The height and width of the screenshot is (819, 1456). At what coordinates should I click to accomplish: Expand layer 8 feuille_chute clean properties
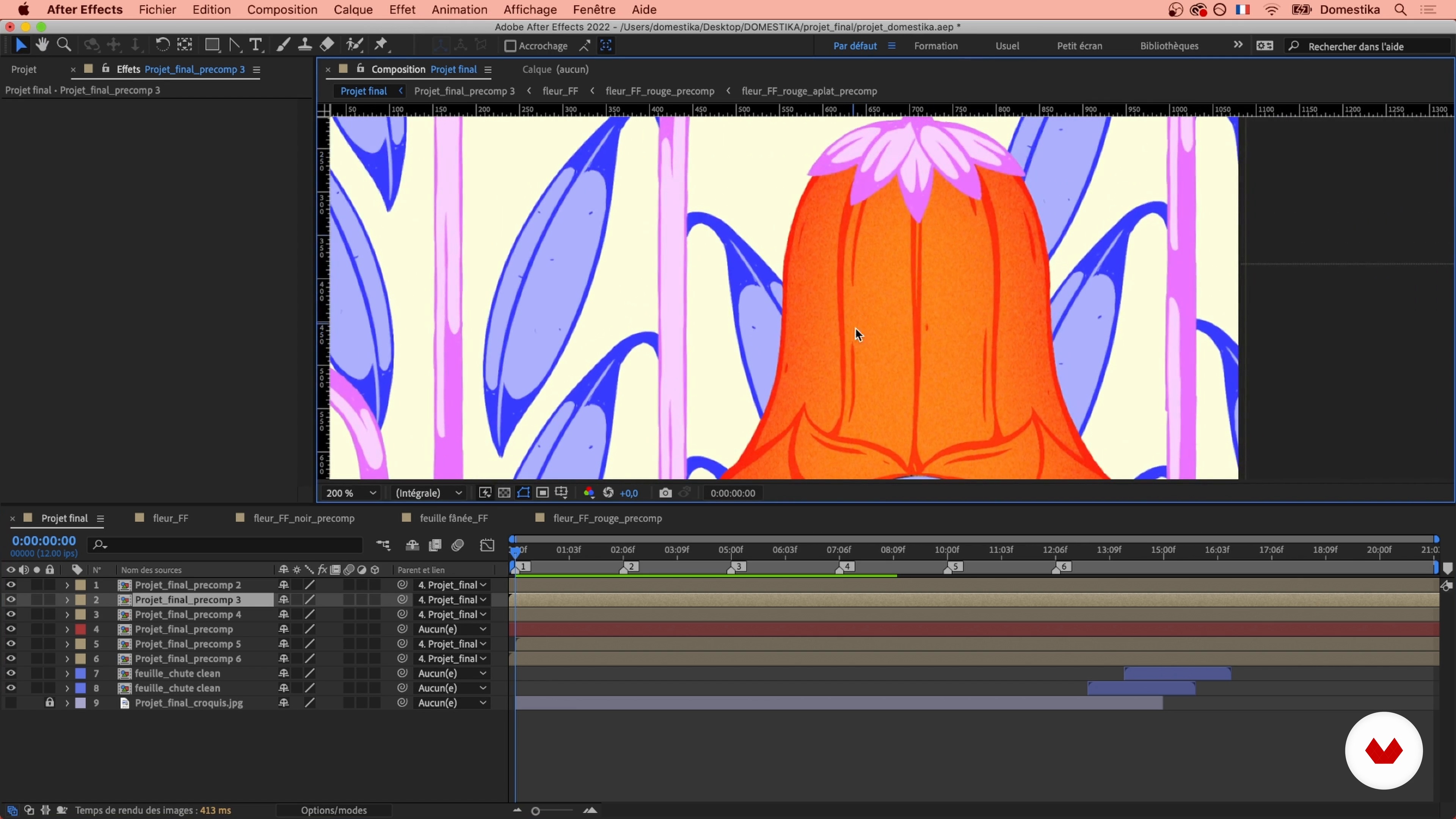click(x=67, y=688)
